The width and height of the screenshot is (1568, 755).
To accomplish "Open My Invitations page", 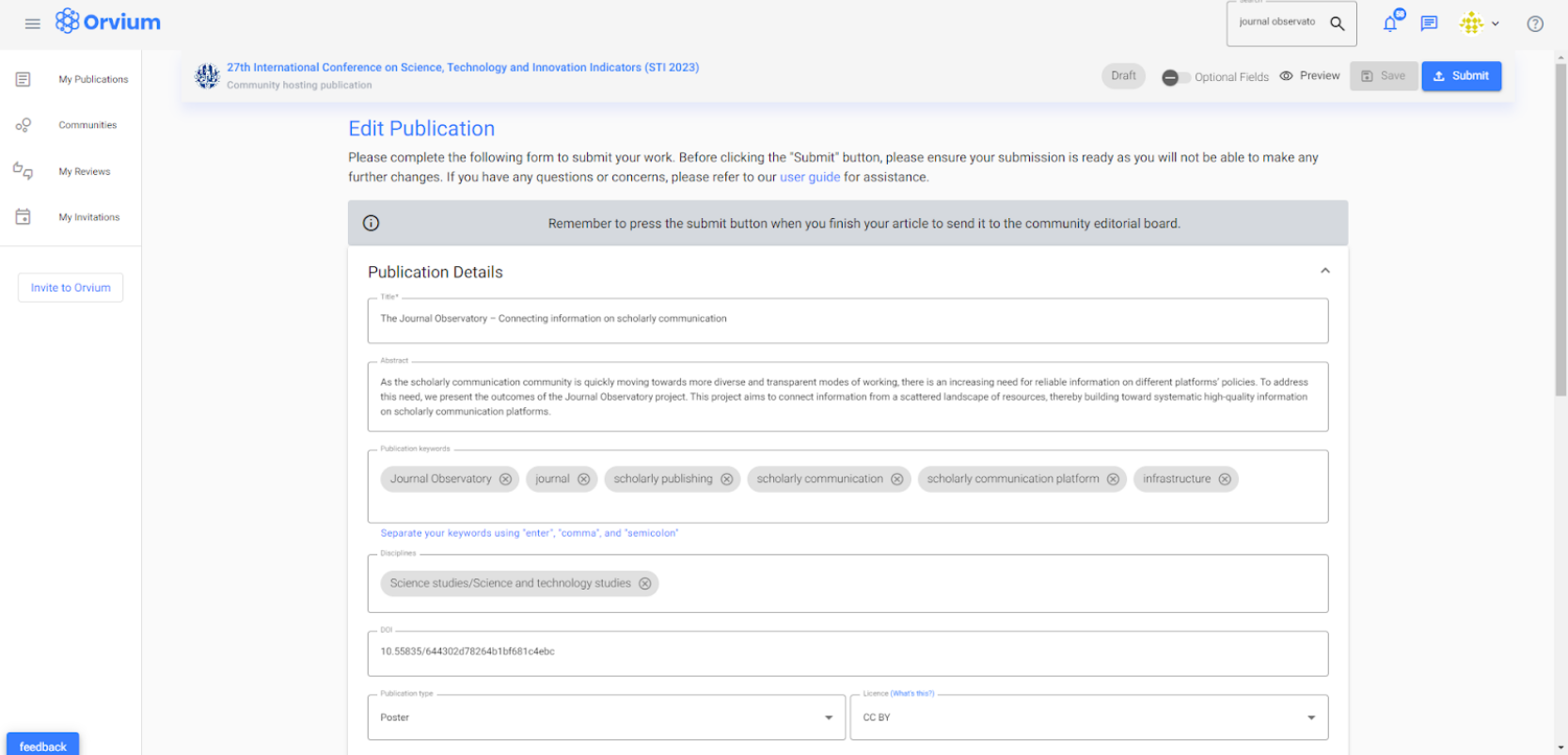I will [x=89, y=217].
